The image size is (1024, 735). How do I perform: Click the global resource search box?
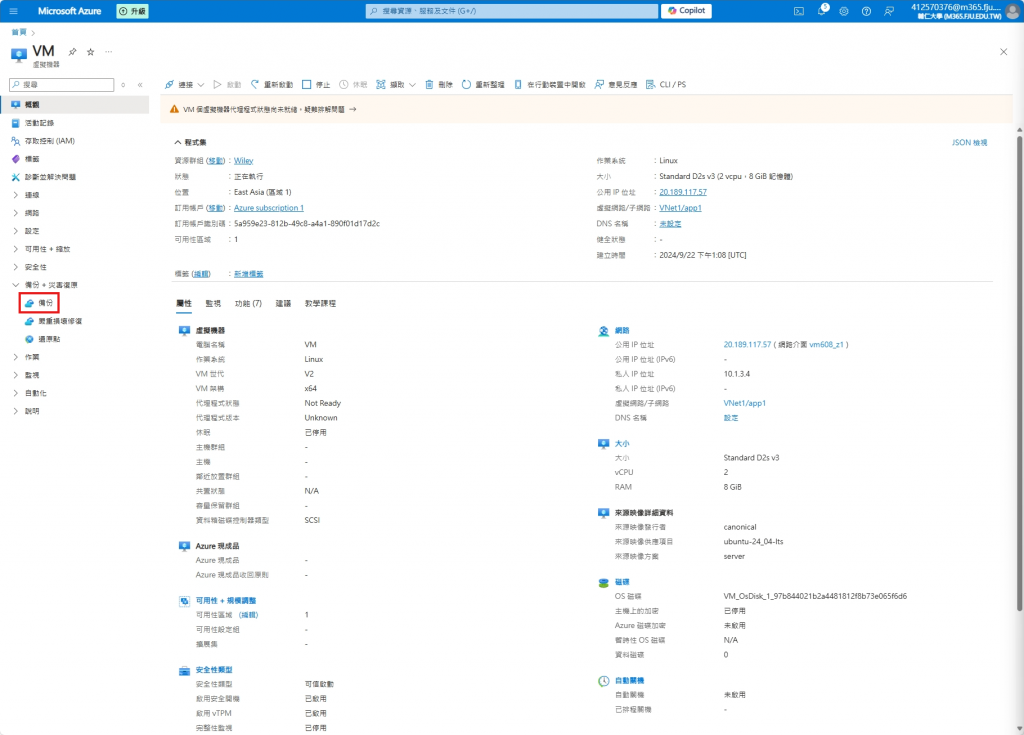point(512,11)
